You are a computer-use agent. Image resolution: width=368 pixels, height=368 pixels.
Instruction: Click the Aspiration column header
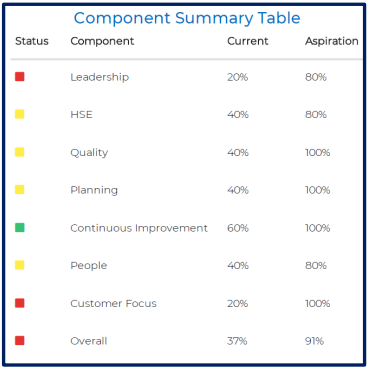click(x=332, y=41)
